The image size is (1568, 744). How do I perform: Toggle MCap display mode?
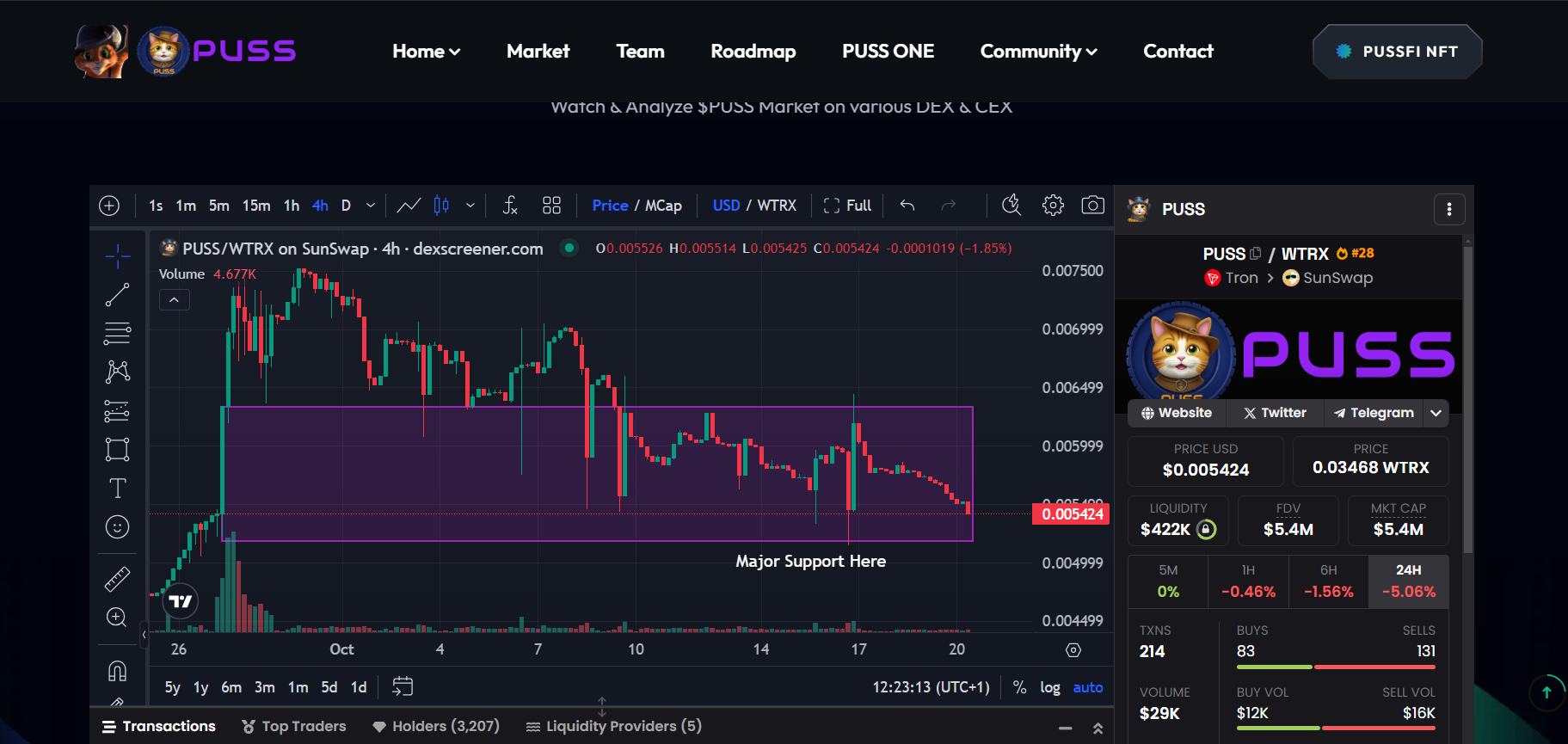click(x=663, y=206)
